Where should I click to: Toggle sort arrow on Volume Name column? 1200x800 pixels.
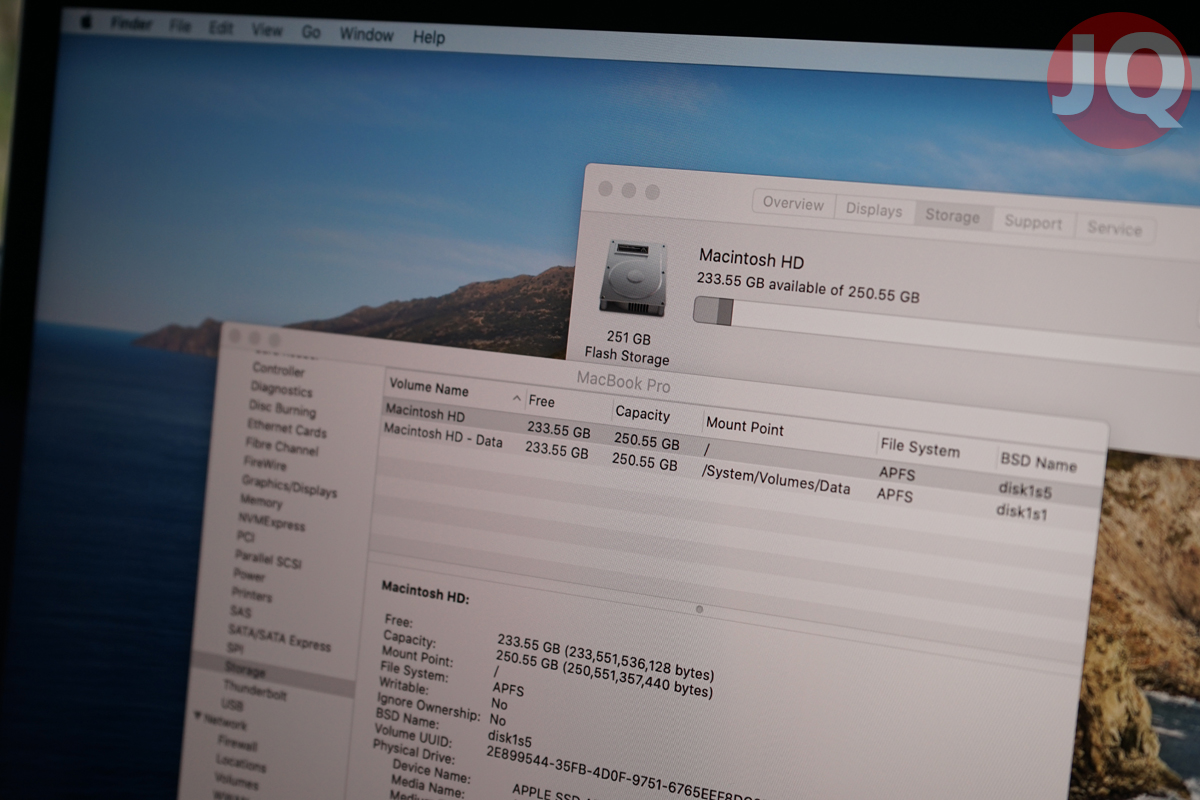click(x=517, y=399)
